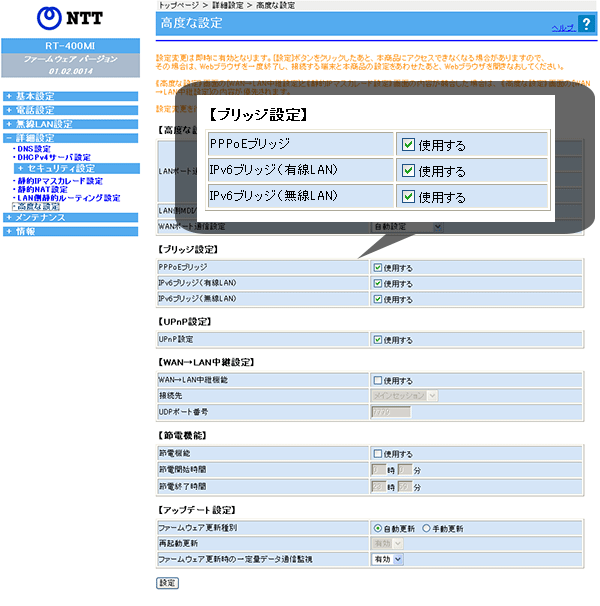This screenshot has width=600, height=606.
Task: Enable the WAN→LAN中継機能 checkbox
Action: [x=378, y=380]
